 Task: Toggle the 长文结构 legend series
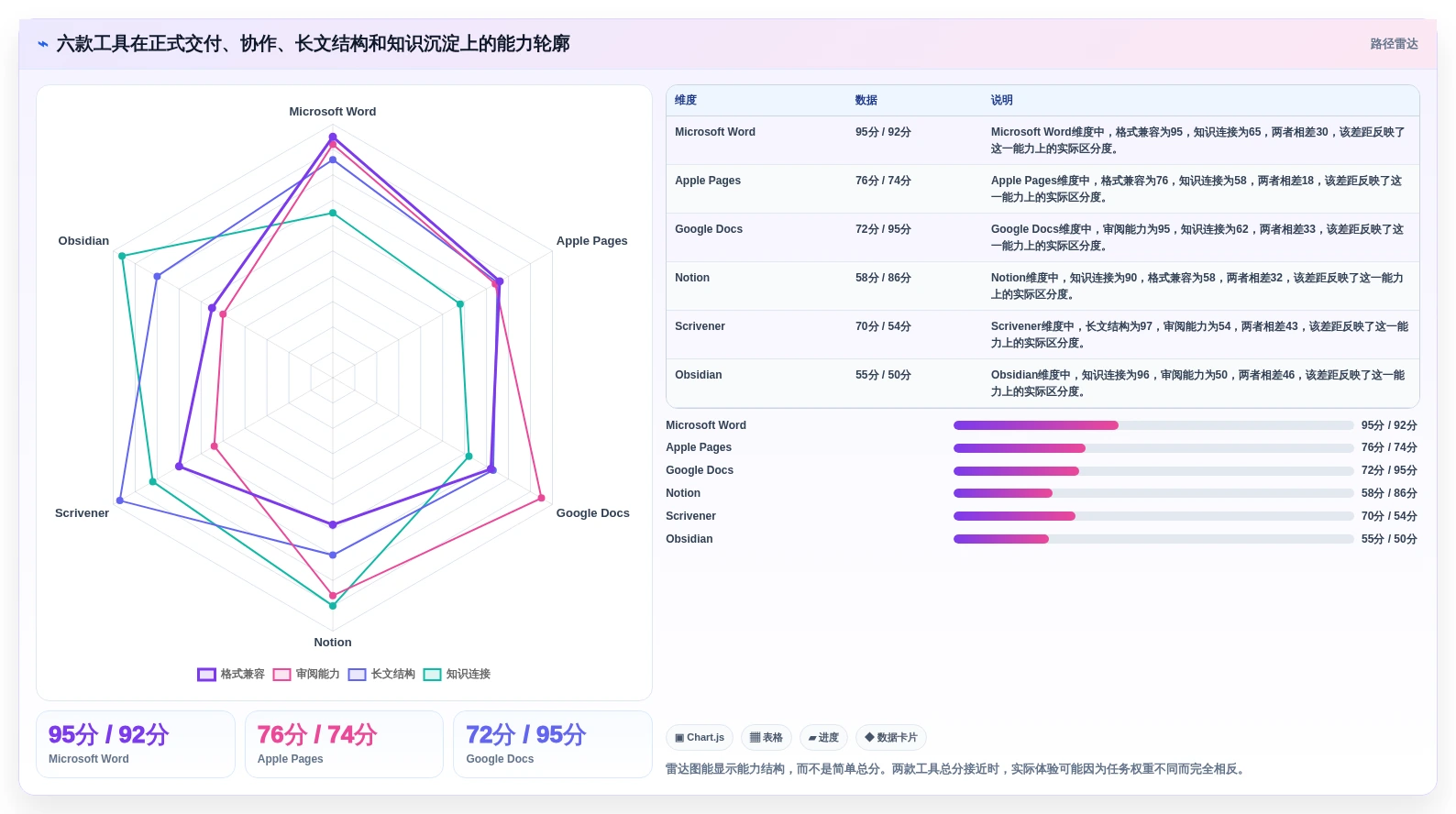(381, 674)
